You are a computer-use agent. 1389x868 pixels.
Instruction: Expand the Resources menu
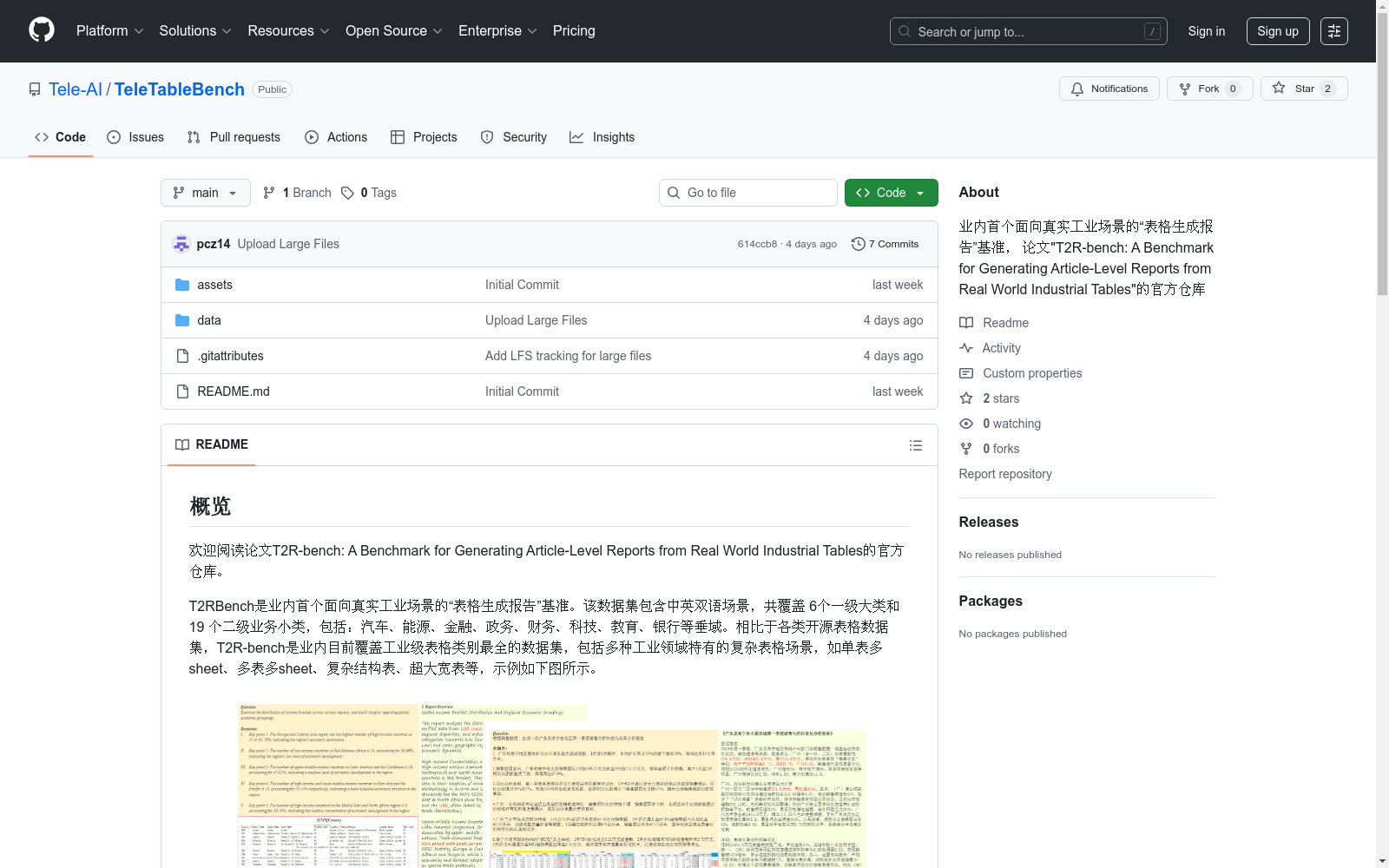tap(288, 30)
